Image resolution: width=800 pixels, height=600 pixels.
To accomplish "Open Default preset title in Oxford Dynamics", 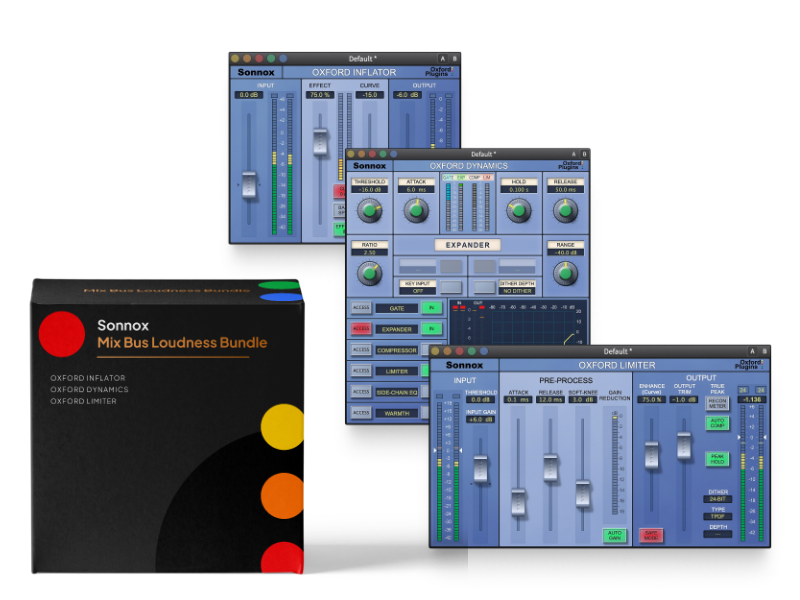I will click(x=483, y=154).
